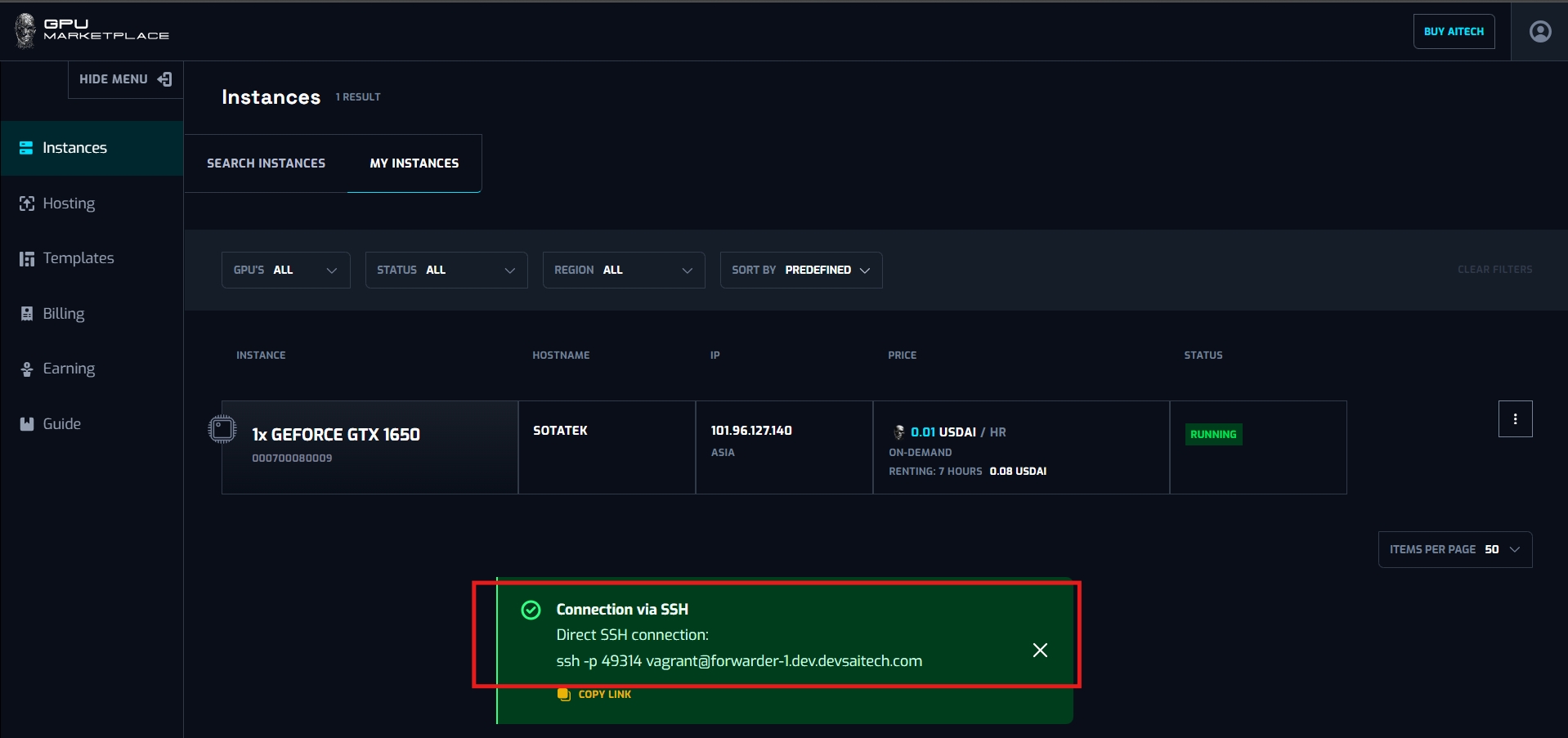Open the Status filter dropdown

(446, 271)
